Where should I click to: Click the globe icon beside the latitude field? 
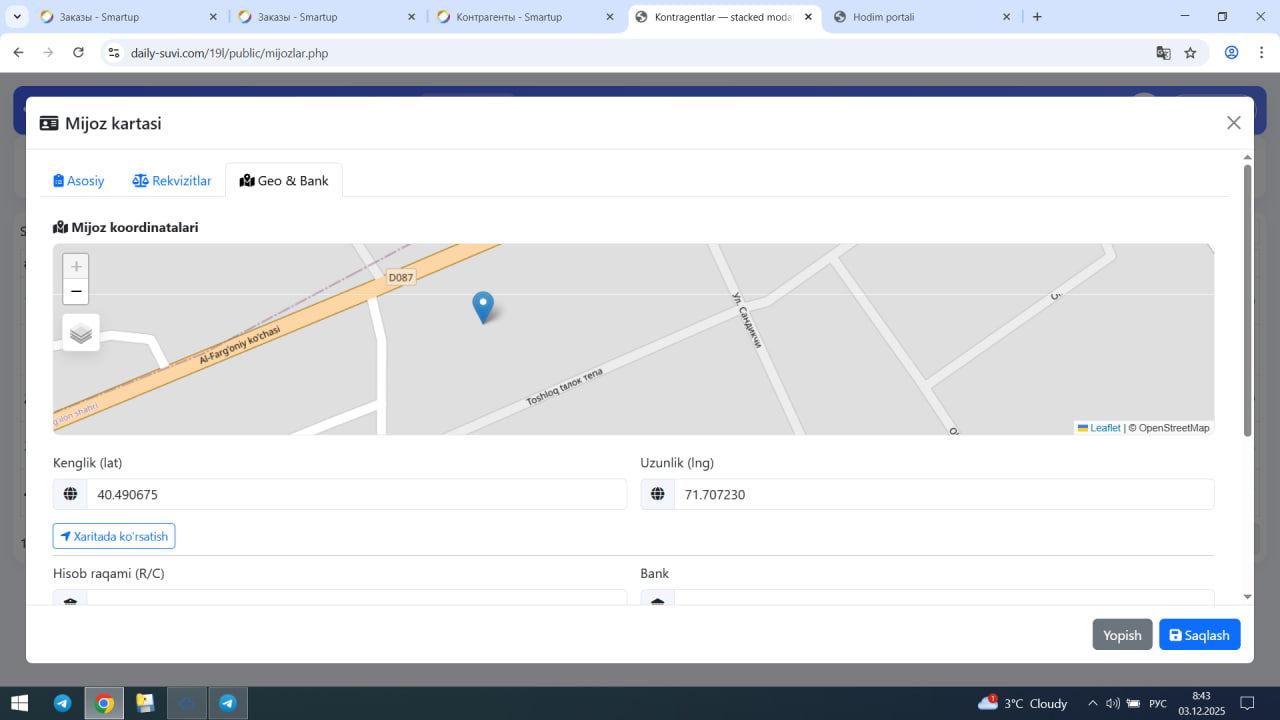[70, 494]
